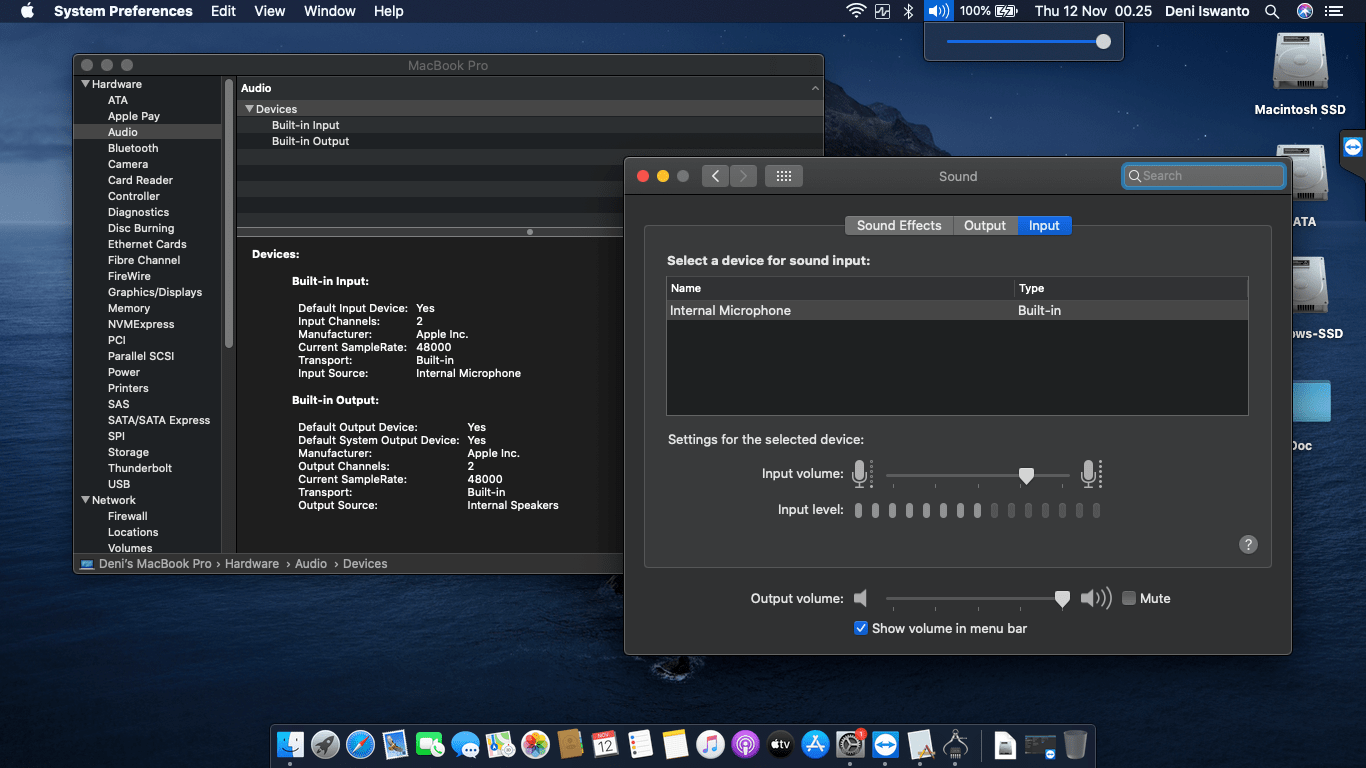Click the Thu 12 Nov 00.25 clock
Image resolution: width=1366 pixels, height=768 pixels.
1093,11
